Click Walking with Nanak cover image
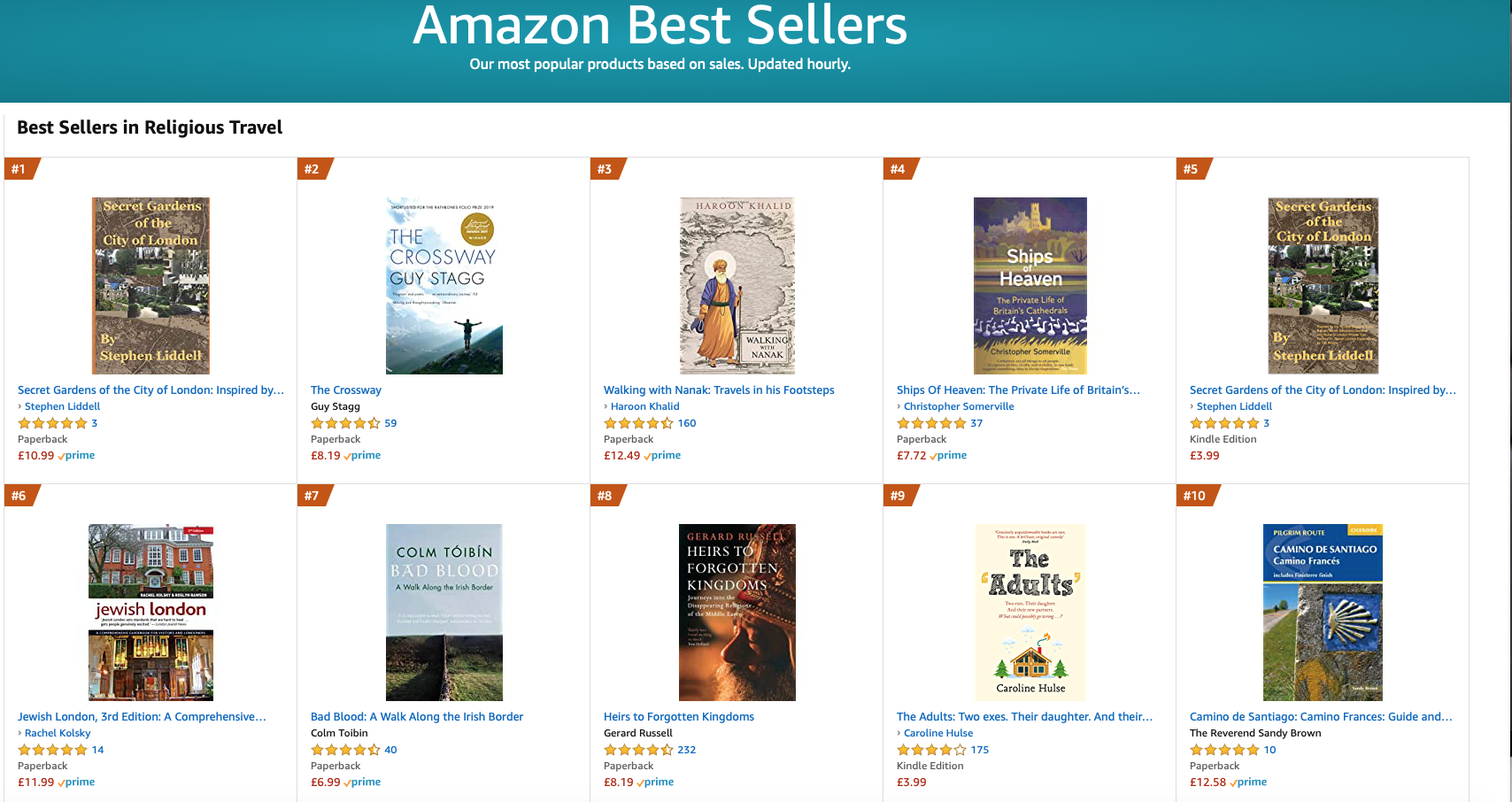 (x=737, y=285)
